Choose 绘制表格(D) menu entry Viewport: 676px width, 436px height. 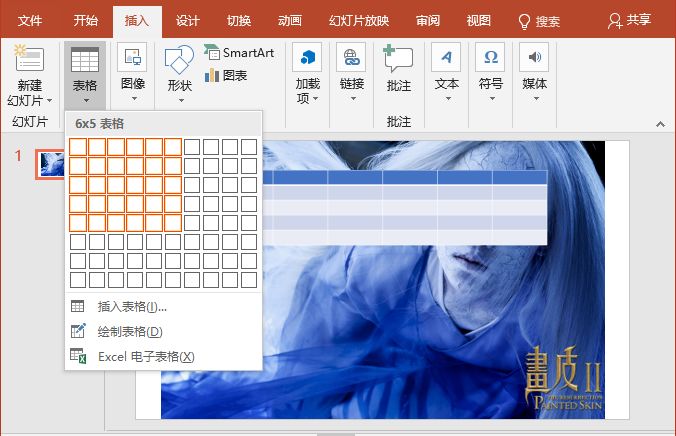click(x=163, y=332)
